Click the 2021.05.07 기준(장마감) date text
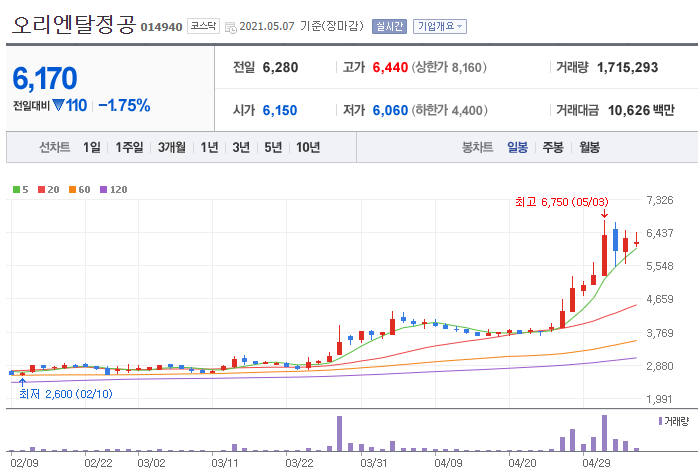The image size is (698, 476). [x=301, y=26]
